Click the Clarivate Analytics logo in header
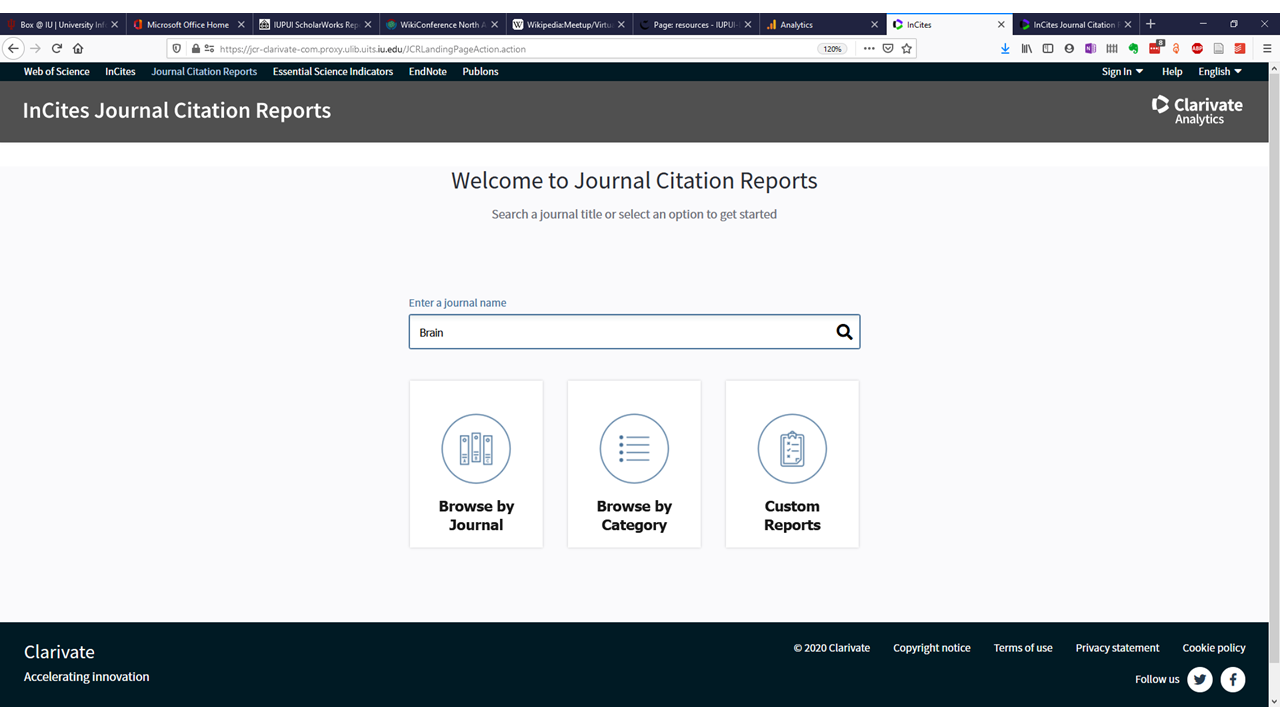Image resolution: width=1280 pixels, height=720 pixels. (x=1197, y=110)
